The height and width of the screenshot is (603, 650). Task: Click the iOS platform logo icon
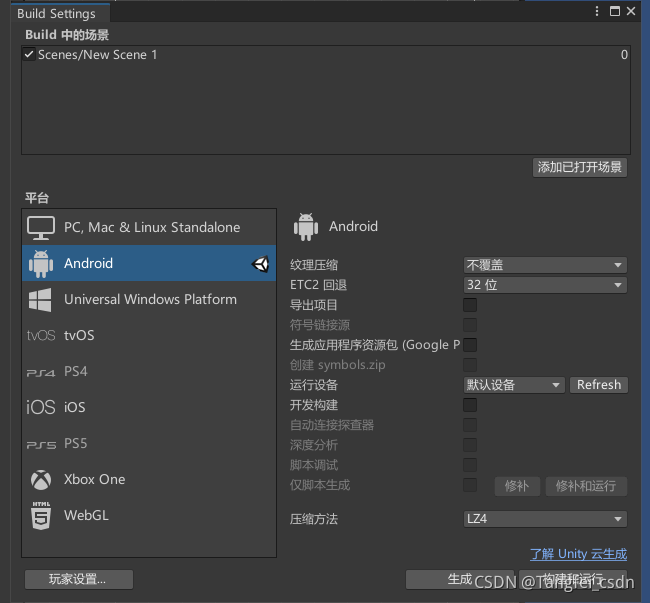click(41, 407)
